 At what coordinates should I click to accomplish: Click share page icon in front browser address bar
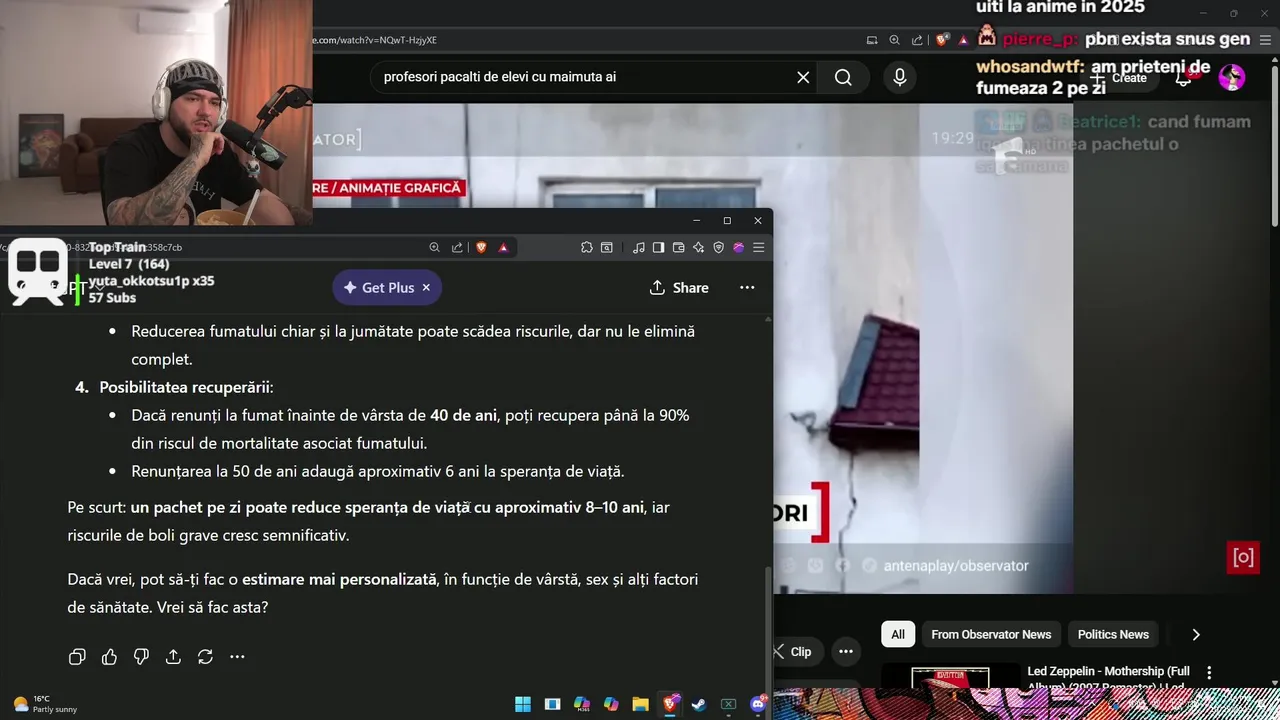[x=457, y=248]
